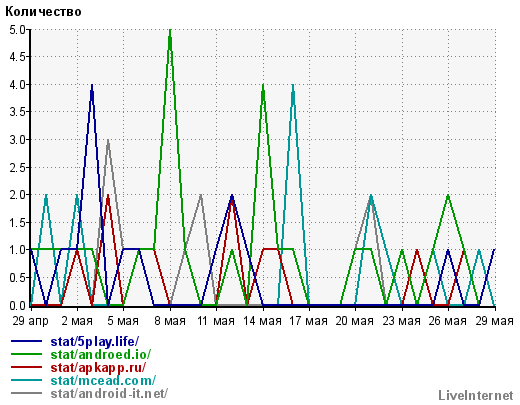Click the 20 мая axis label

coord(354,321)
